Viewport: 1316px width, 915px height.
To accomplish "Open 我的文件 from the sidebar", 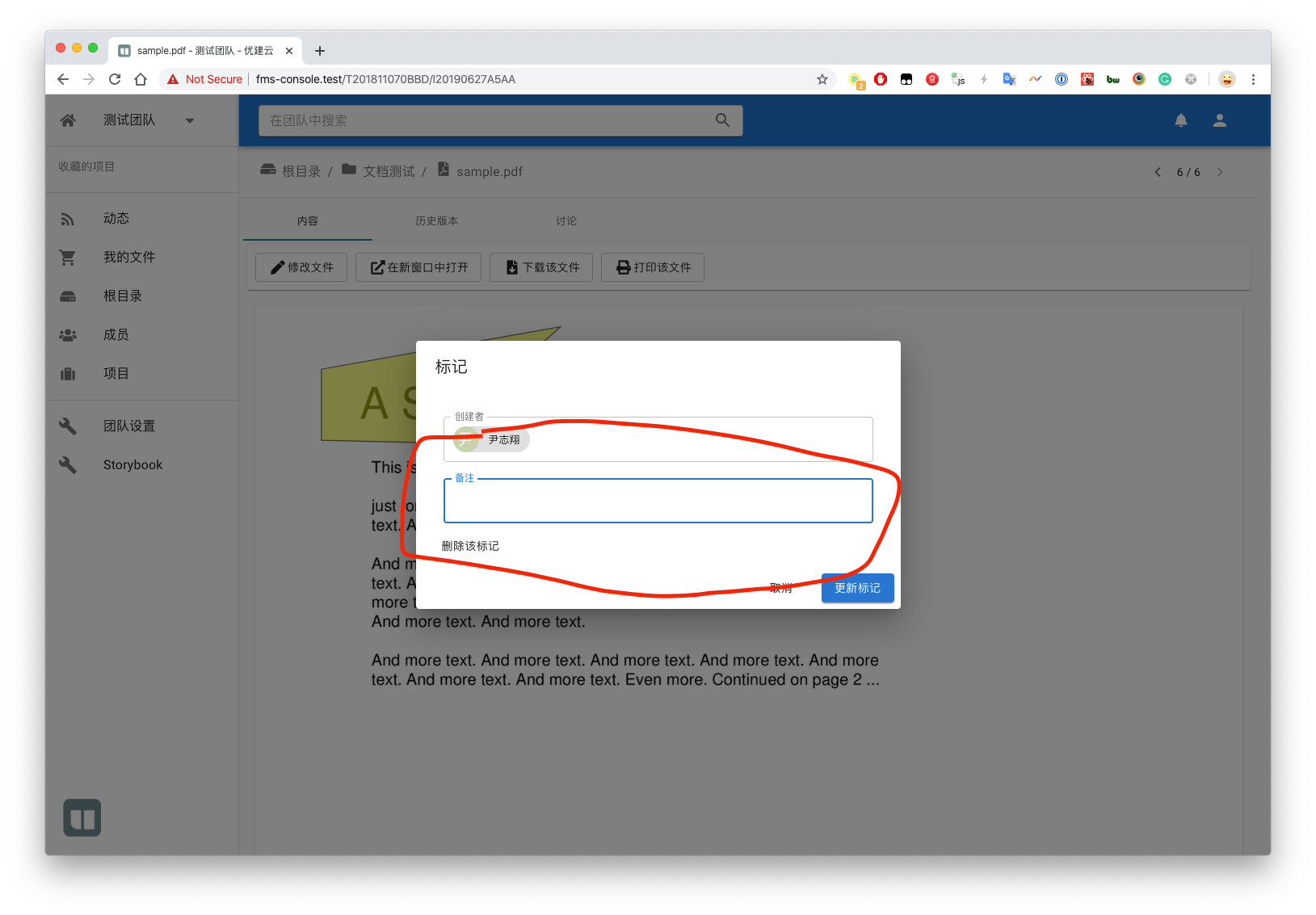I will (x=128, y=258).
